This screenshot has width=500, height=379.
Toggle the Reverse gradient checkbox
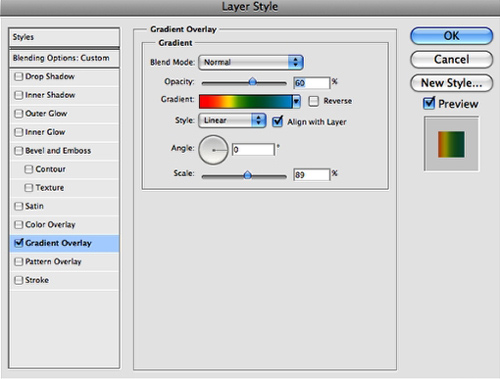click(x=313, y=101)
